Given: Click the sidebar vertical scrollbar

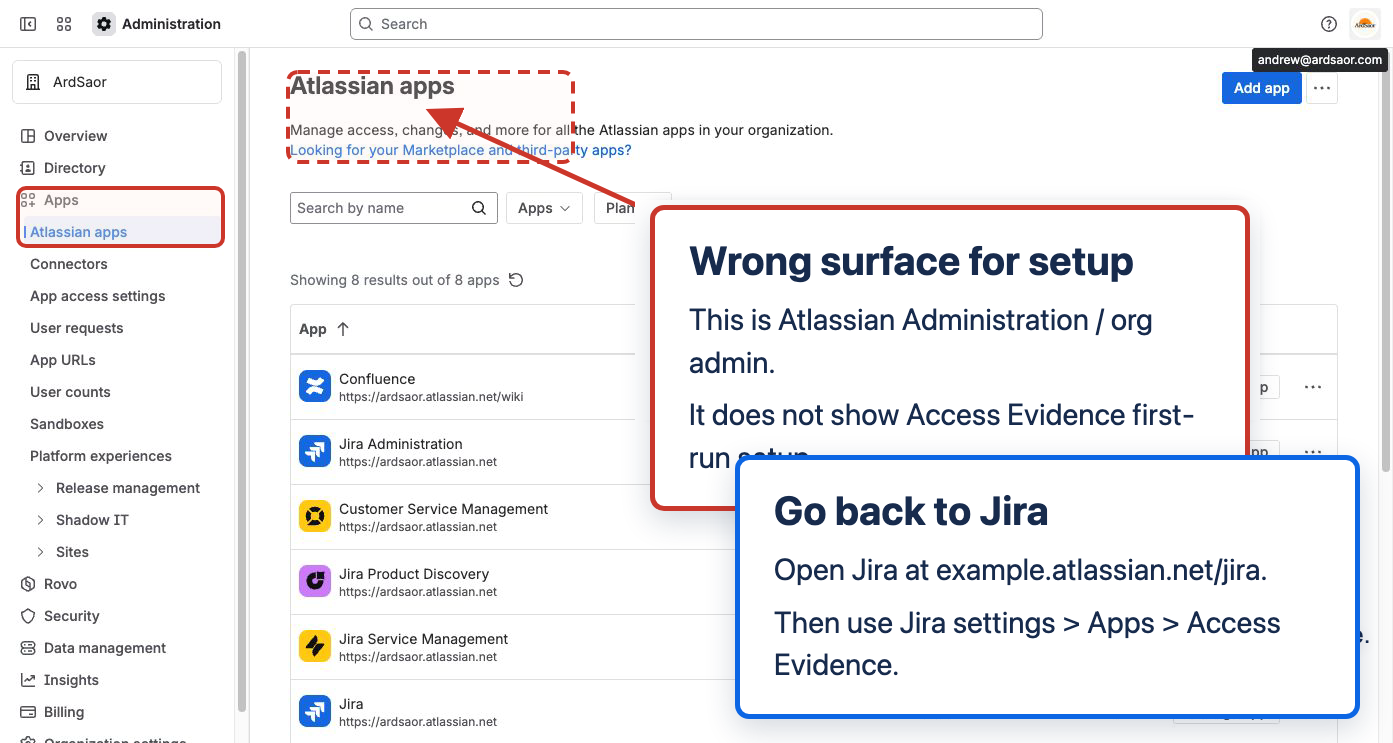Looking at the screenshot, I should [241, 380].
